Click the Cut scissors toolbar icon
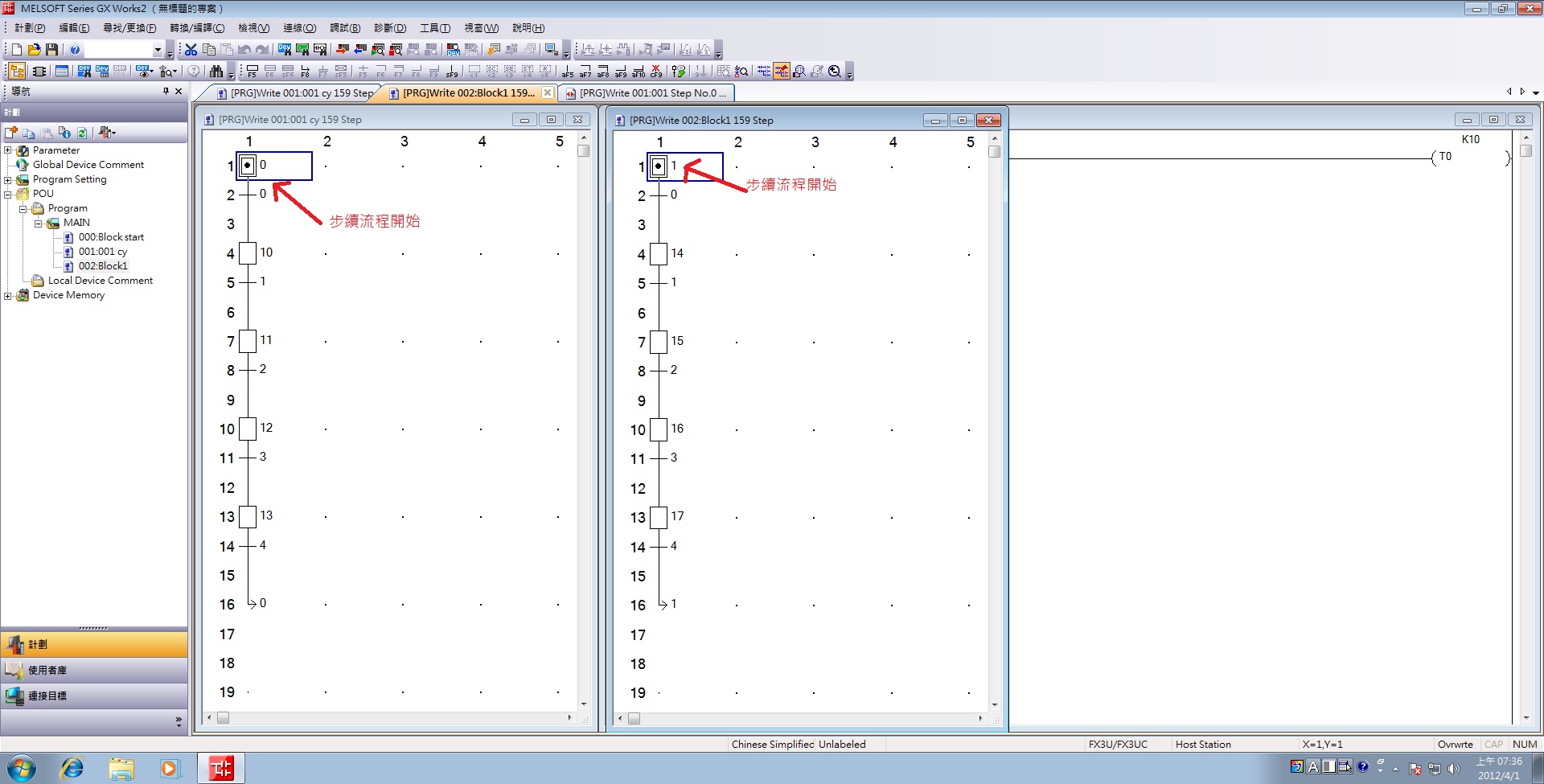 tap(191, 50)
